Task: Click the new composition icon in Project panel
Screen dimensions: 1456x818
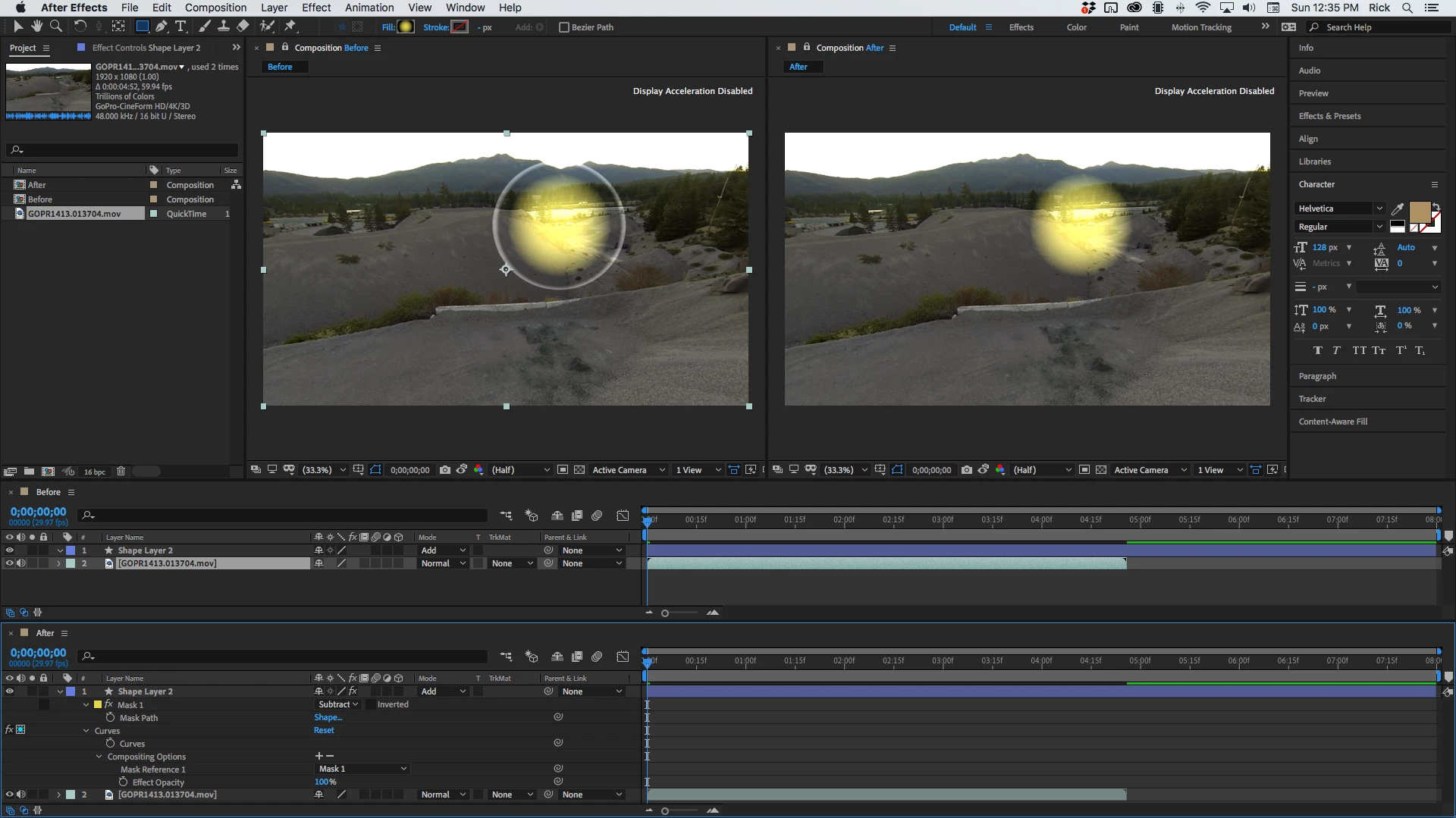Action: (49, 472)
